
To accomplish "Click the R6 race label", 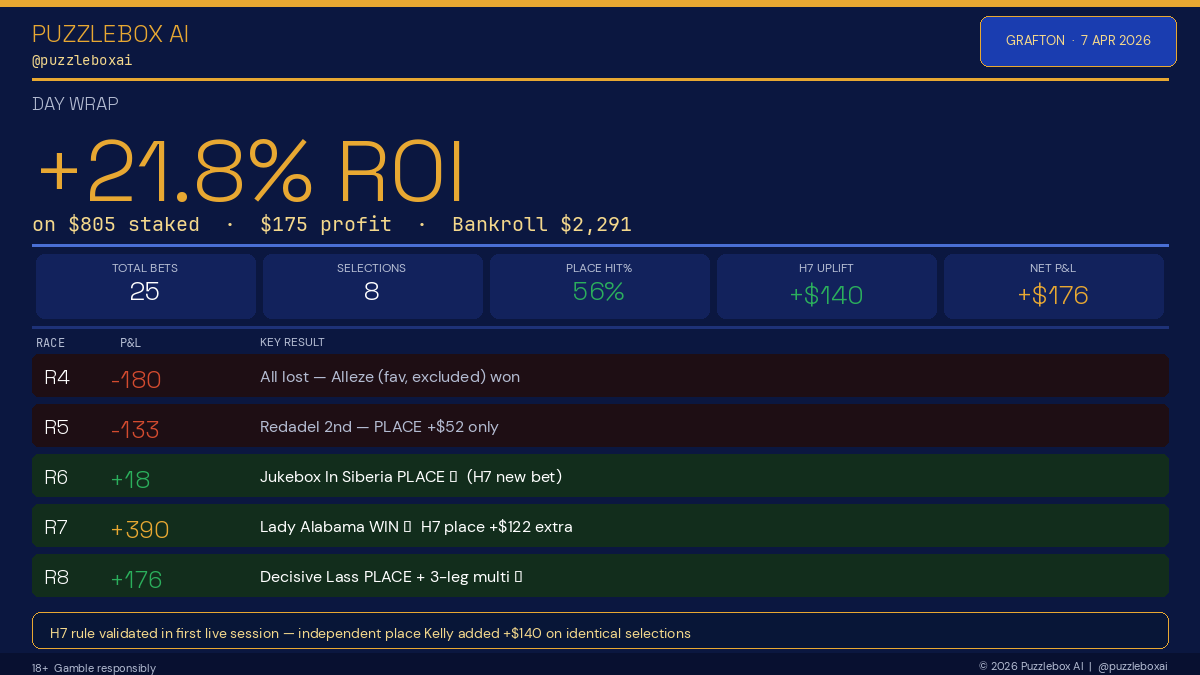I will (x=57, y=477).
